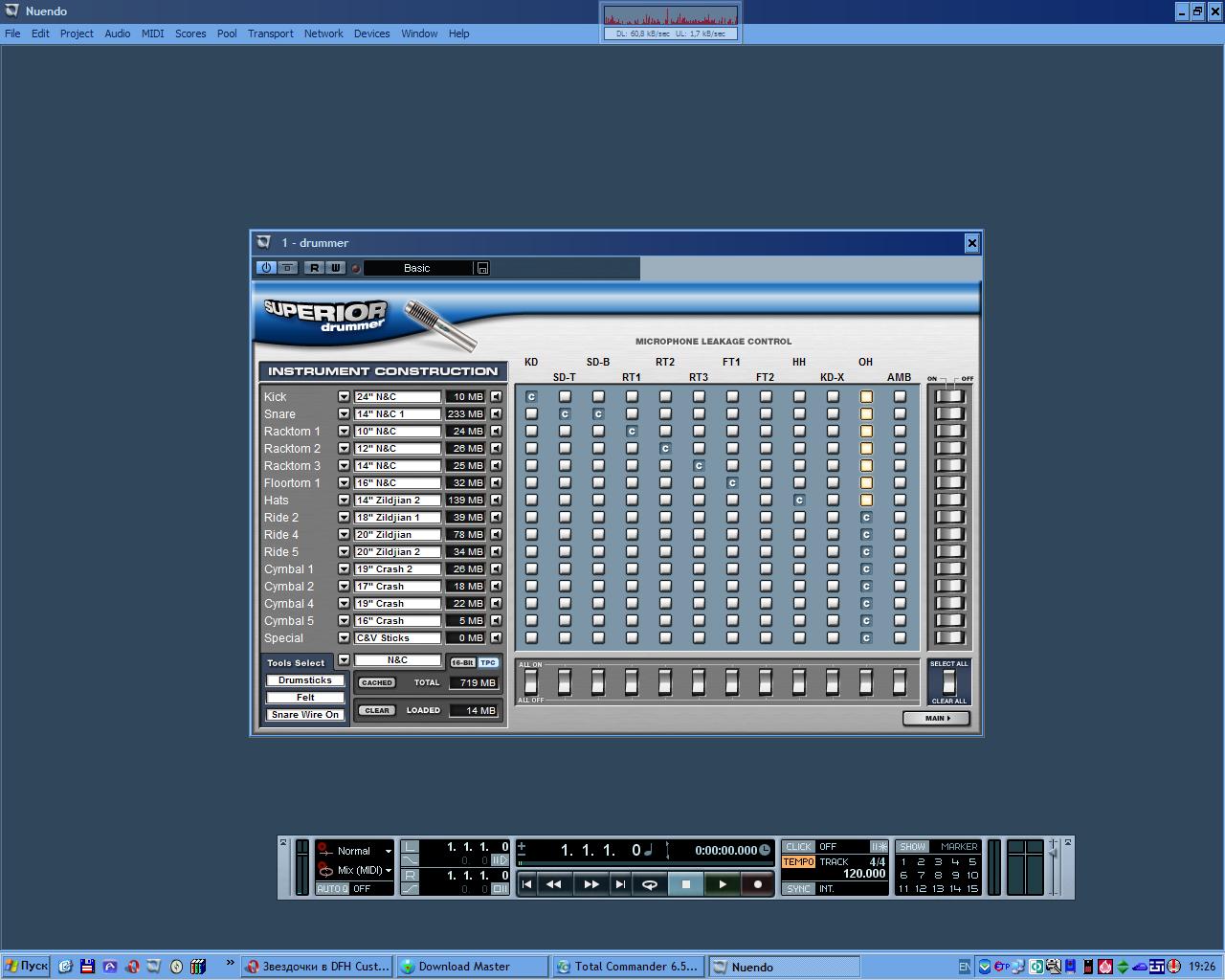
Task: Audition the Ride 4 speaker icon
Action: 496,534
